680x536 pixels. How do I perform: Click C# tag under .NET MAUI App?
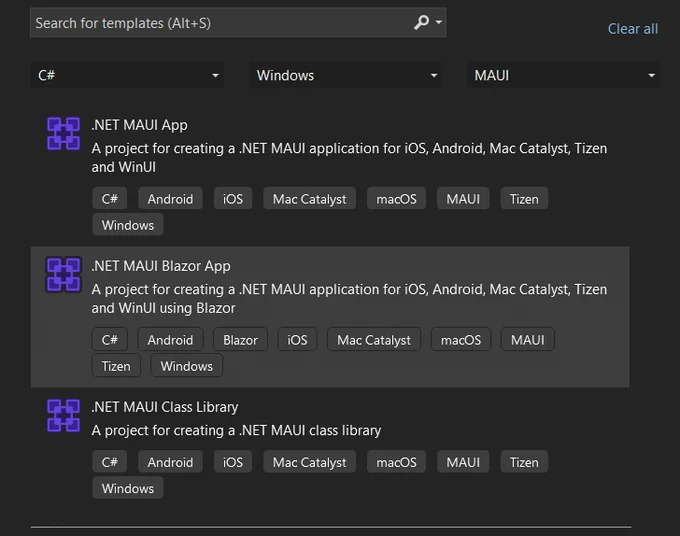coord(110,199)
